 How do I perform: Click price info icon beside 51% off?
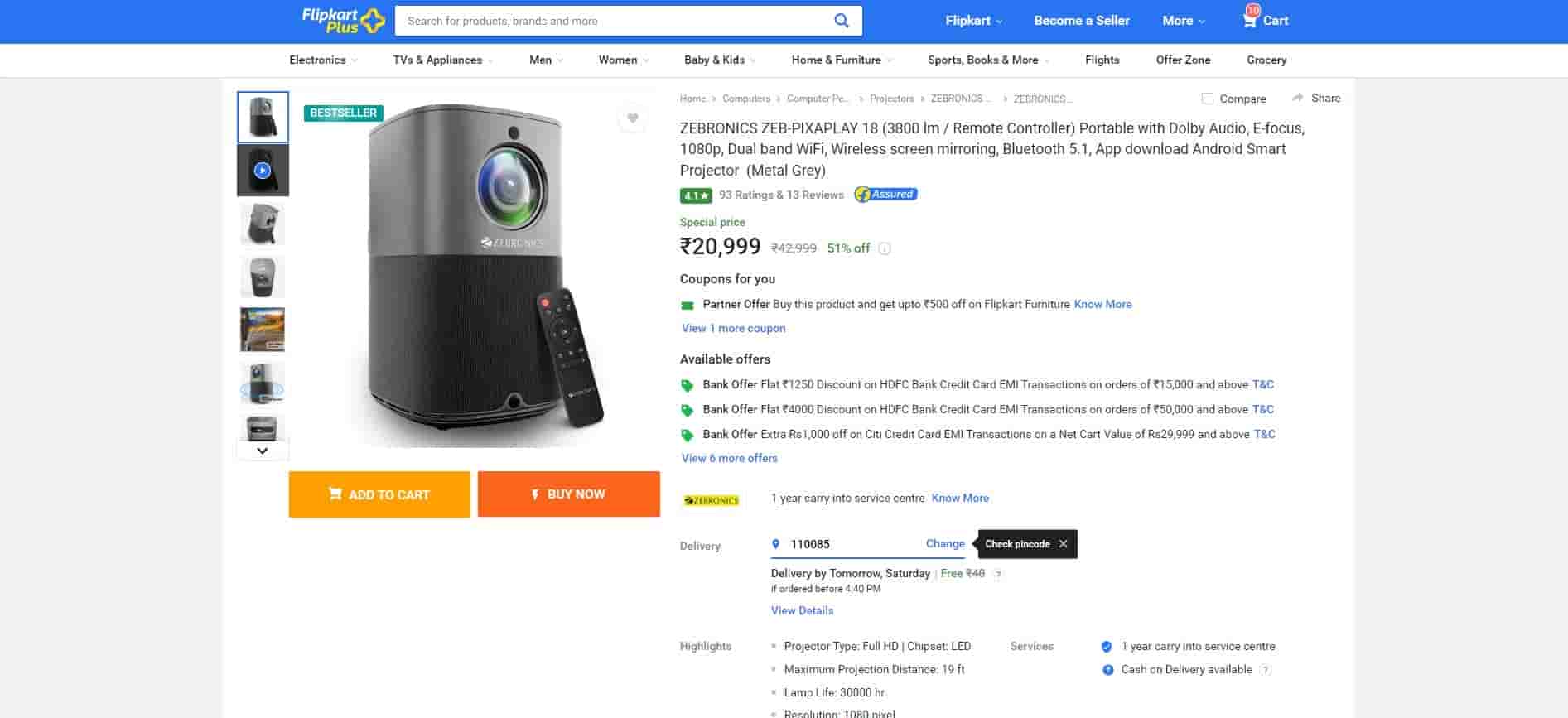pos(885,248)
